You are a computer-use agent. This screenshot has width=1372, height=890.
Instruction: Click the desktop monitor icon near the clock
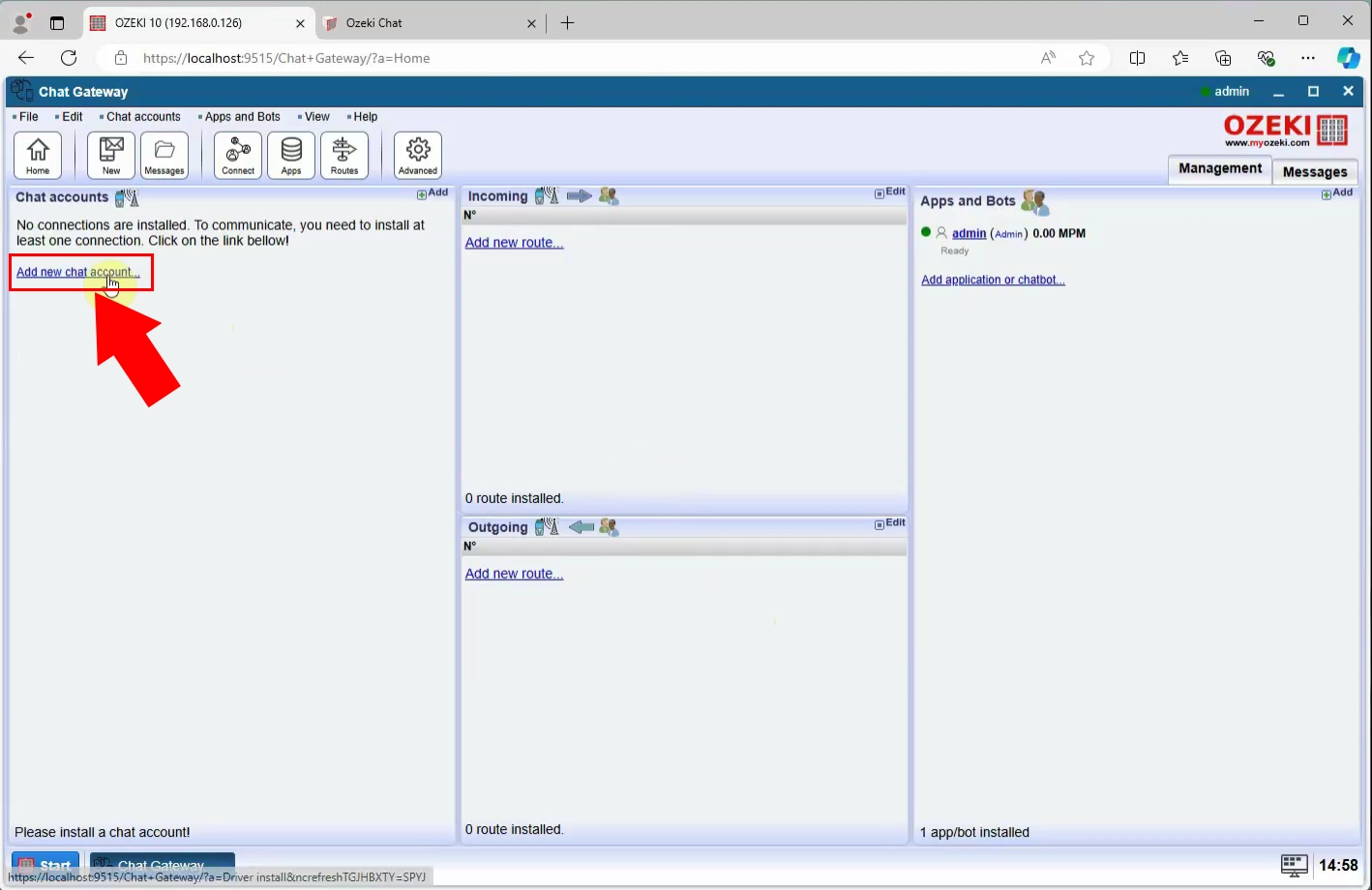[1294, 866]
